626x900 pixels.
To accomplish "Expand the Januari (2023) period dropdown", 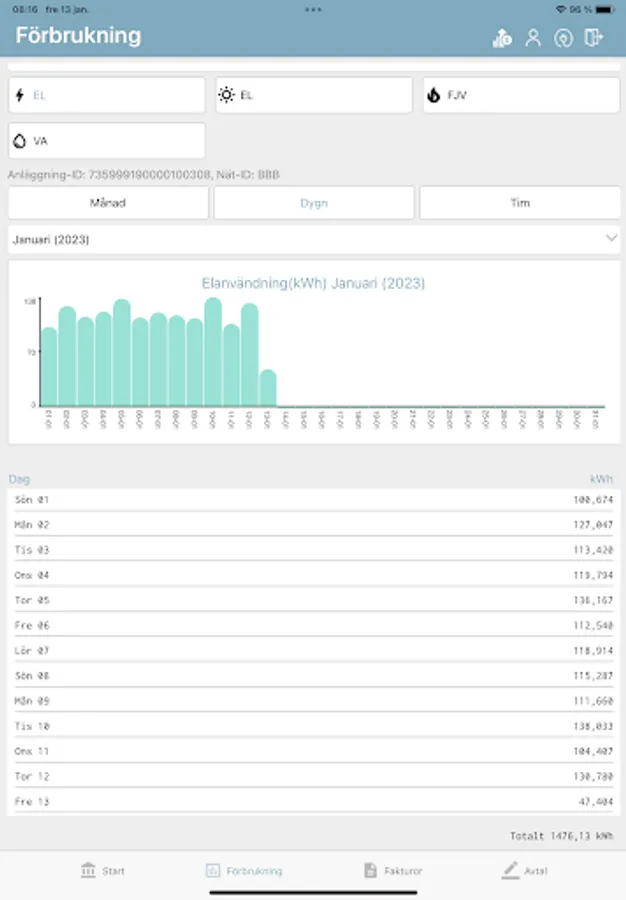I will coord(314,239).
